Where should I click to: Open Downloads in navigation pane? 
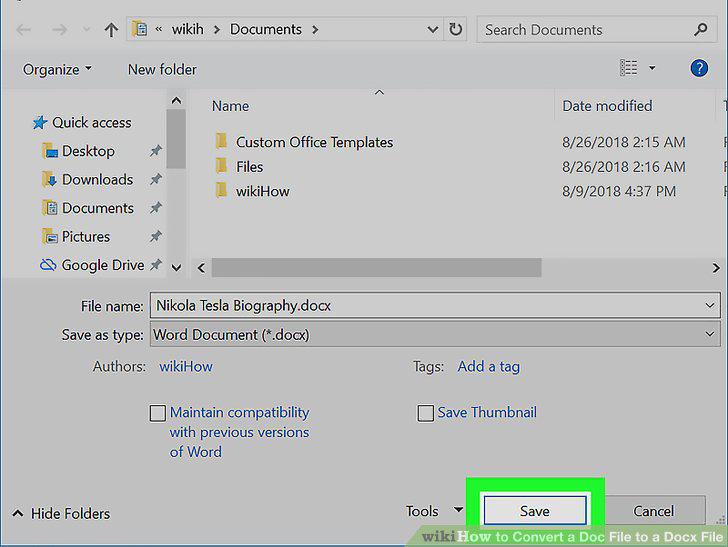coord(88,180)
